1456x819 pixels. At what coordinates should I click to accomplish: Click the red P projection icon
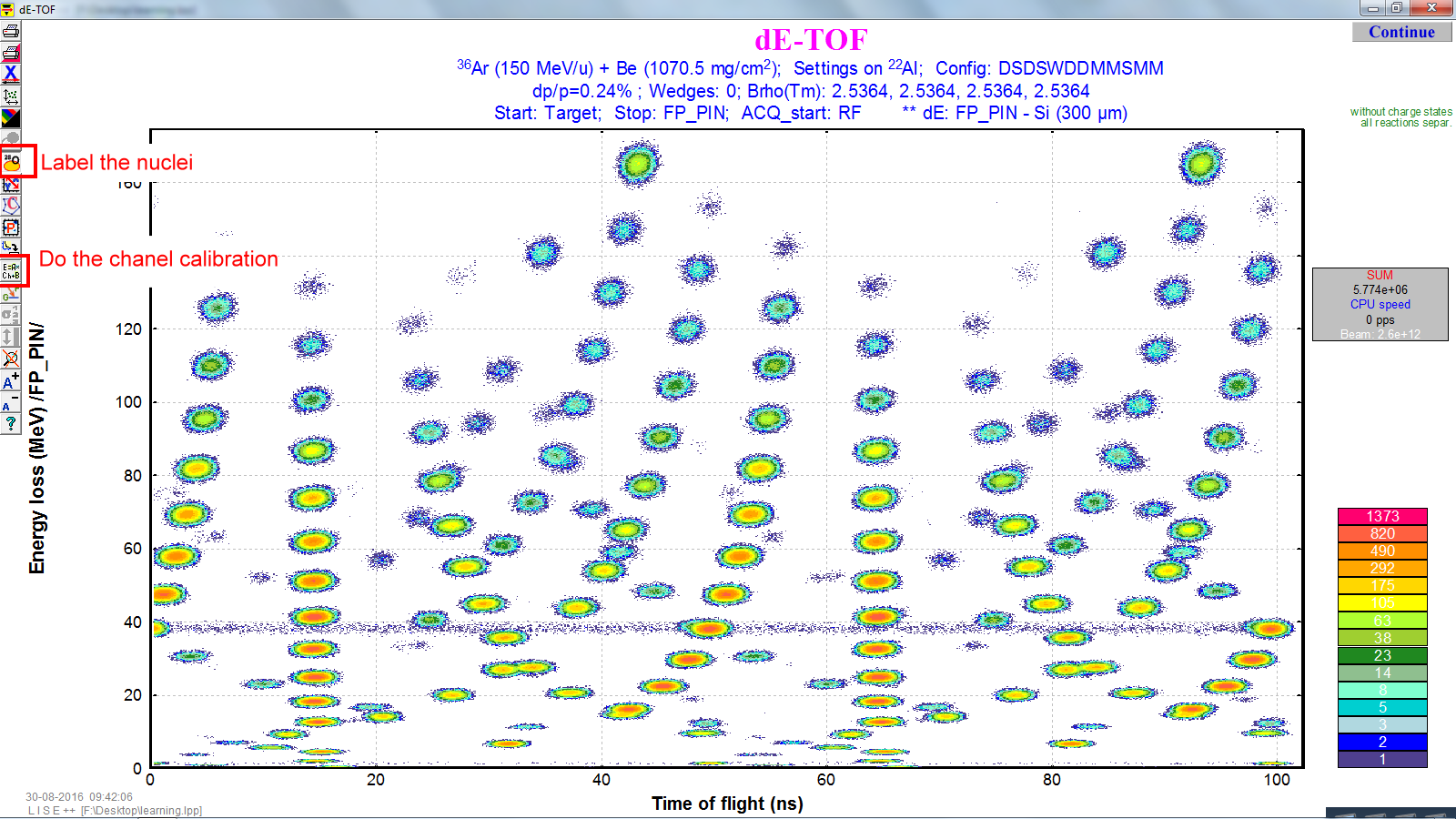coord(11,227)
